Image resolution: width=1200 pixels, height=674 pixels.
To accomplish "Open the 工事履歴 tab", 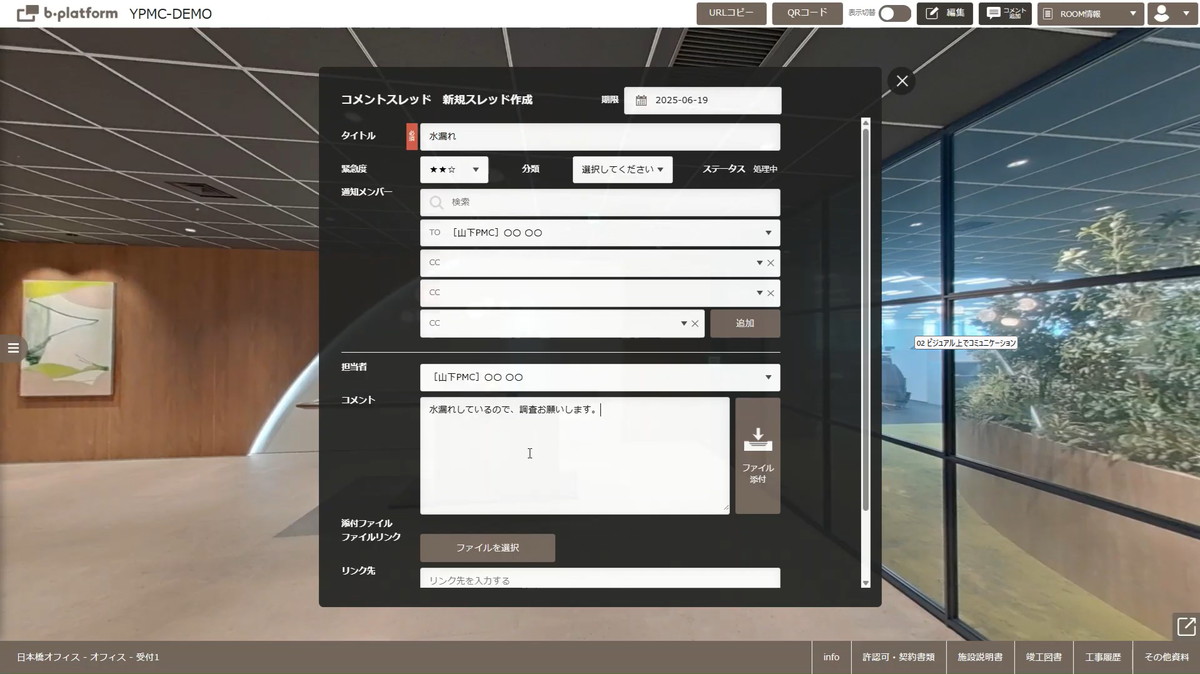I will [1103, 657].
